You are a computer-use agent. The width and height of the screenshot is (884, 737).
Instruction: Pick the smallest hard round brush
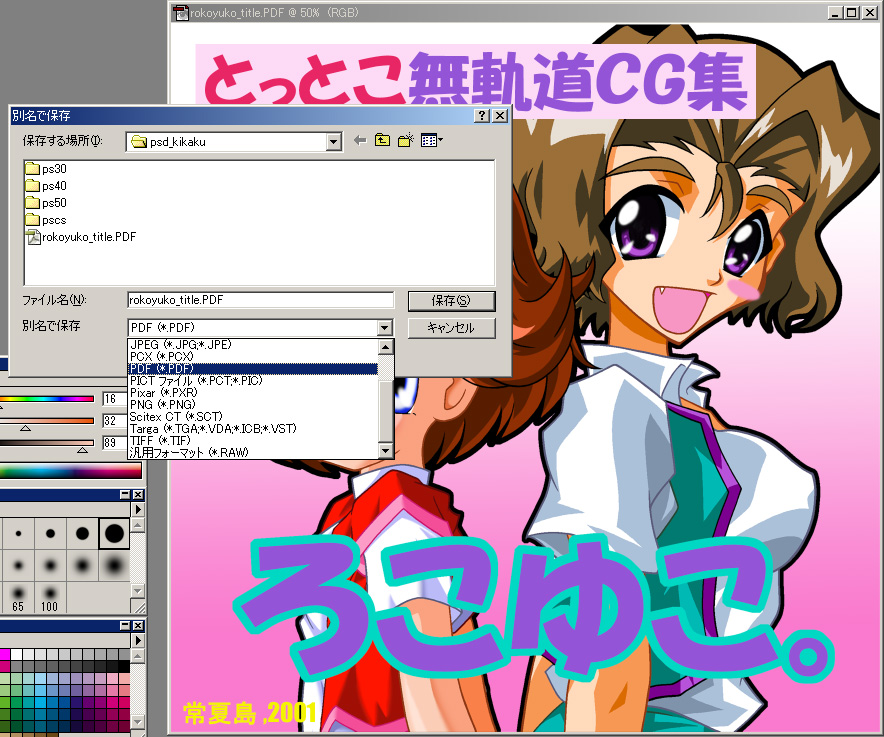[19, 533]
